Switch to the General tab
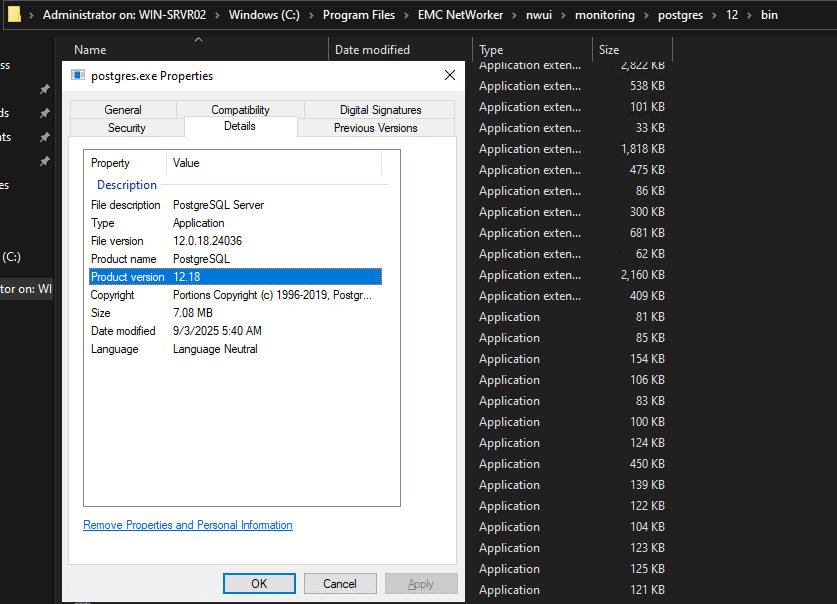This screenshot has height=604, width=837. 123,110
